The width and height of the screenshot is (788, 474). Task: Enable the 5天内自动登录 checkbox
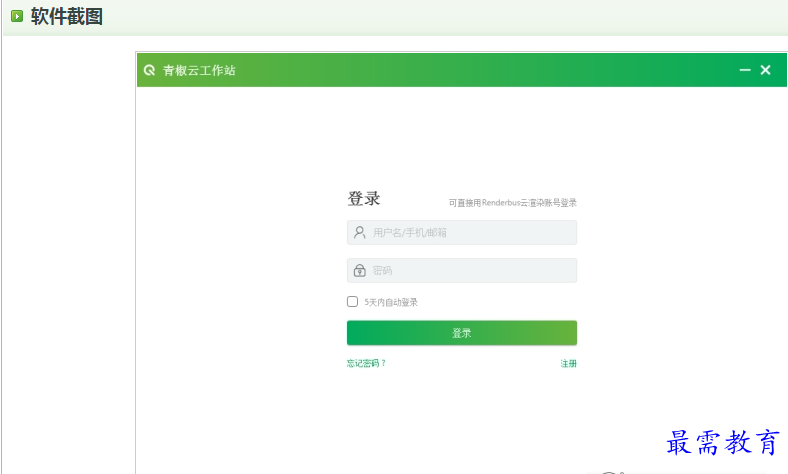352,302
